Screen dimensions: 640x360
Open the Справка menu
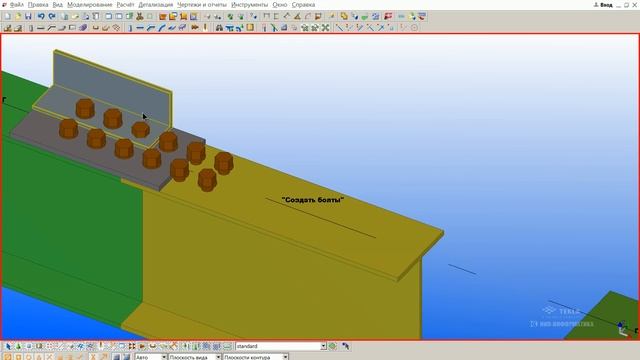[303, 5]
